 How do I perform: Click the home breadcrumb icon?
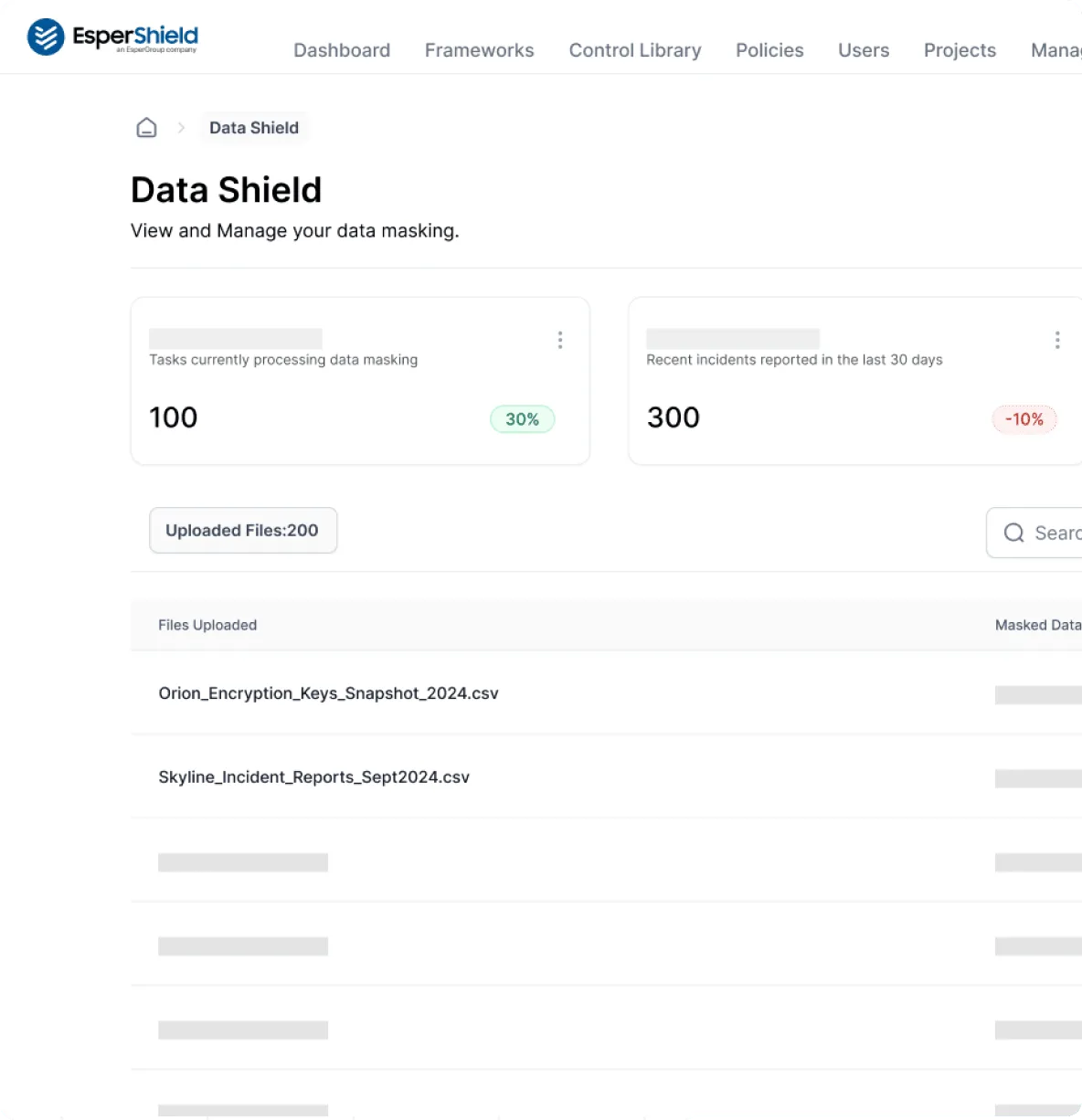146,128
